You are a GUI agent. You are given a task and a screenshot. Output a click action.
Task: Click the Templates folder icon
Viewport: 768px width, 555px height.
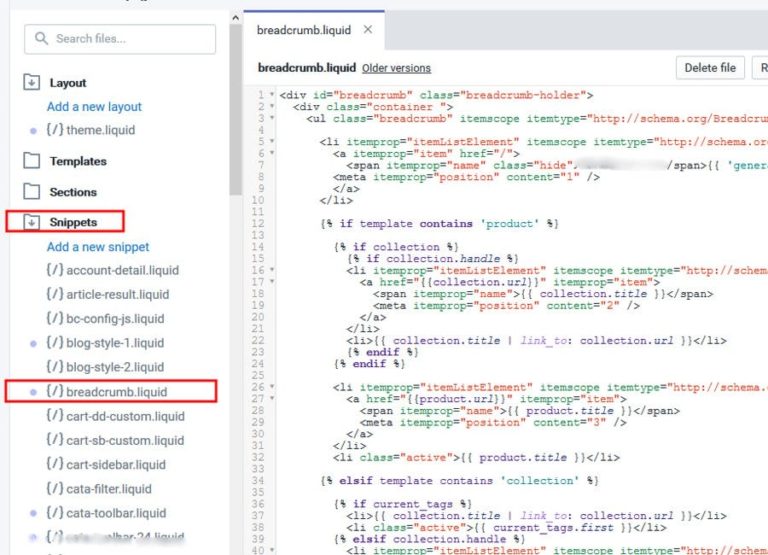(x=32, y=161)
